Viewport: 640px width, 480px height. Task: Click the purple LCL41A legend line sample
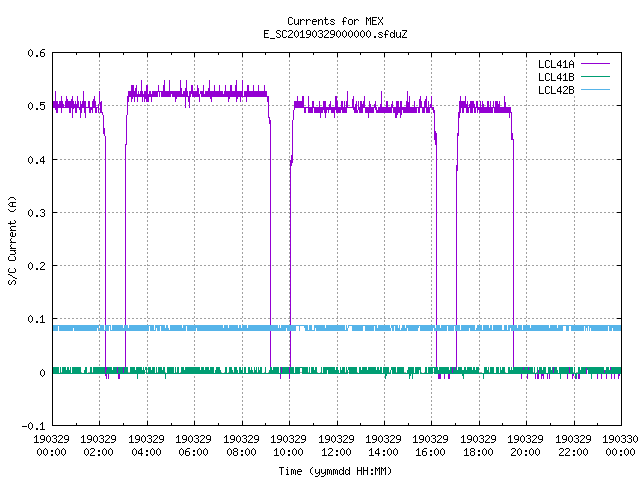tap(595, 64)
